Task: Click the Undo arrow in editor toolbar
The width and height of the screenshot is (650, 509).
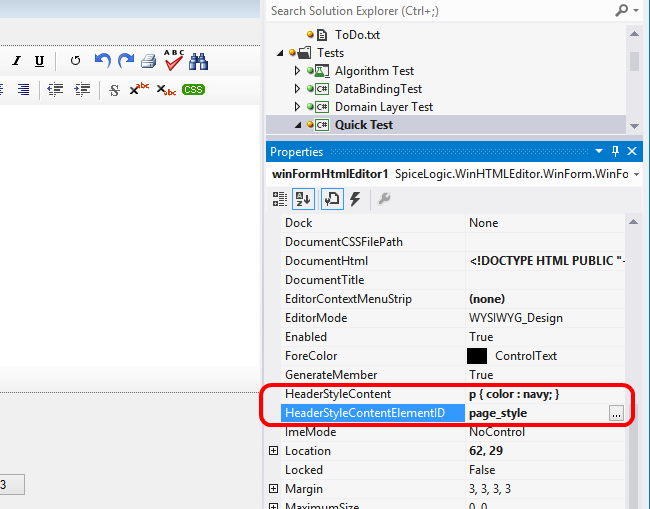Action: 102,61
